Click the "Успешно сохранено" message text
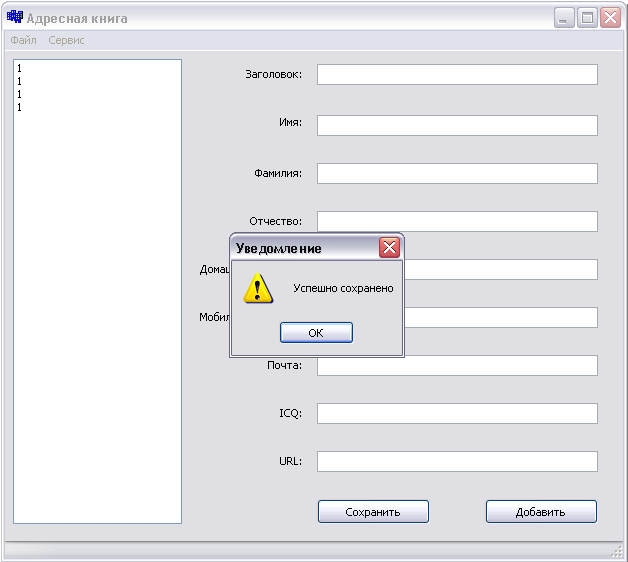628x562 pixels. point(343,288)
